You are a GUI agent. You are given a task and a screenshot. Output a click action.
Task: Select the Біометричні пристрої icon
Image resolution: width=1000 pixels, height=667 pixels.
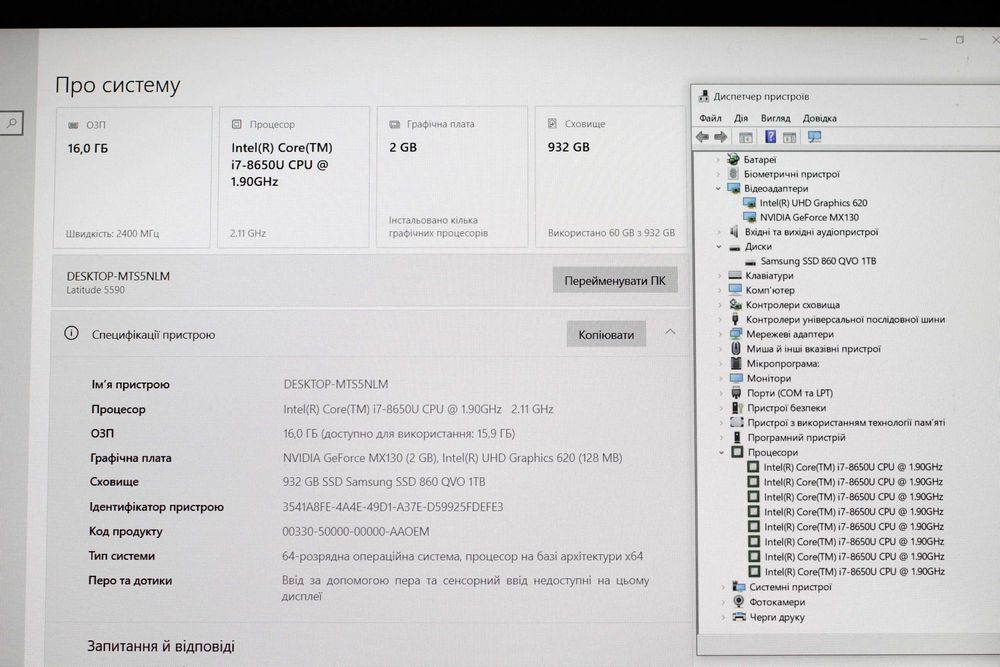733,174
